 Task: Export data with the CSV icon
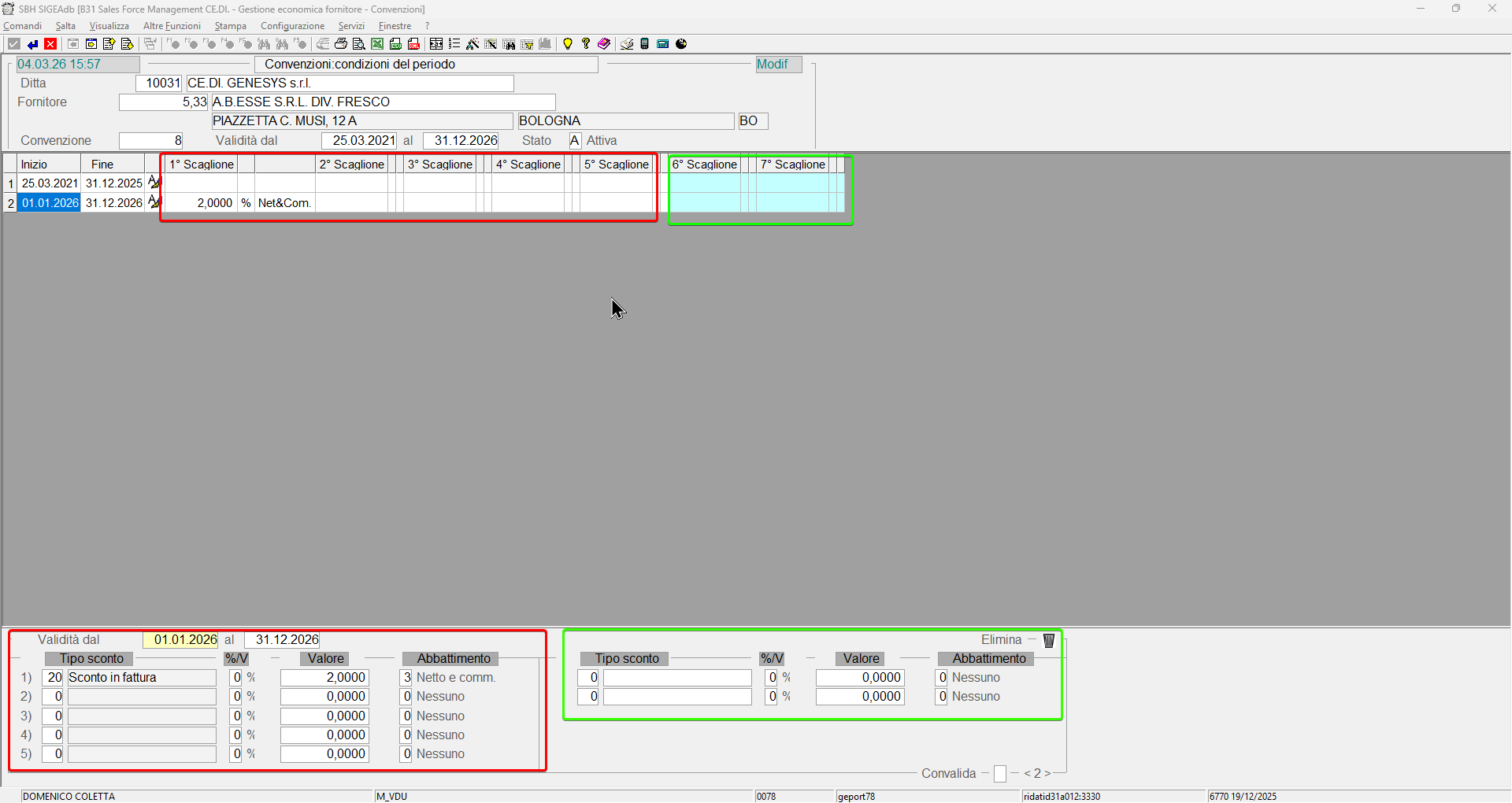click(395, 44)
